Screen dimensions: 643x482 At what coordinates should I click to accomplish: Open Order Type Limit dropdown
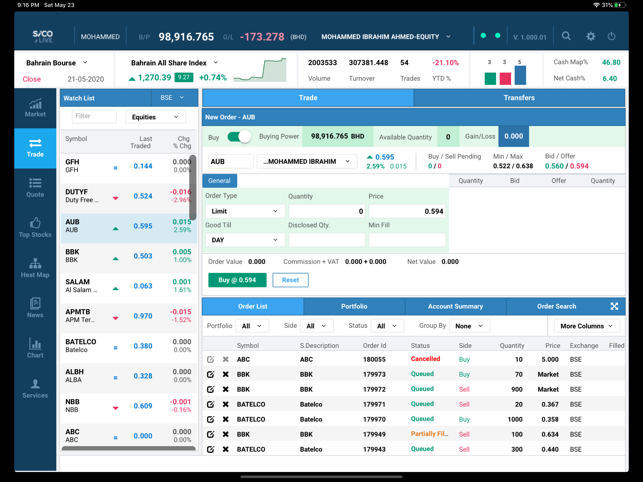pyautogui.click(x=245, y=211)
